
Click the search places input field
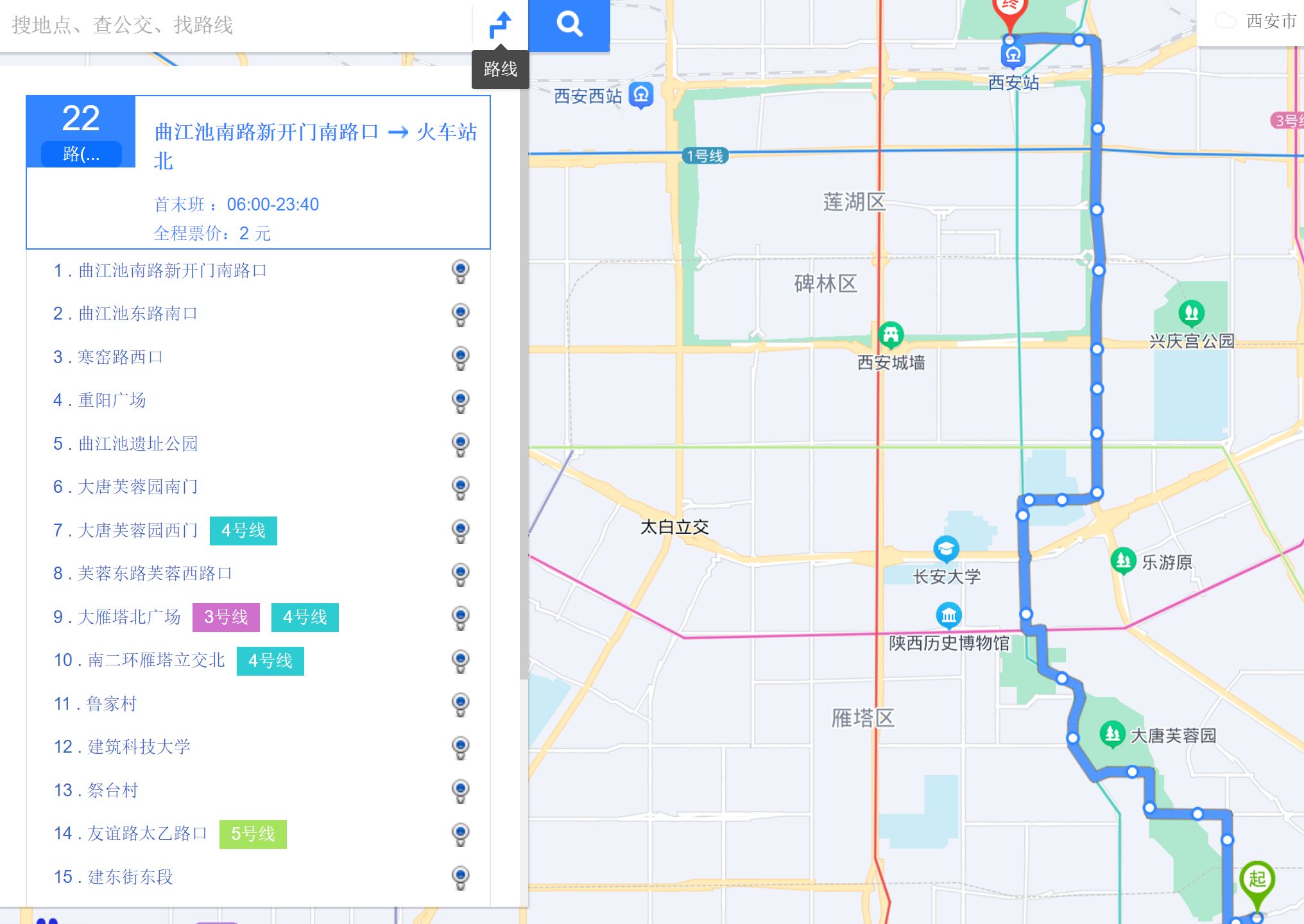(237, 26)
